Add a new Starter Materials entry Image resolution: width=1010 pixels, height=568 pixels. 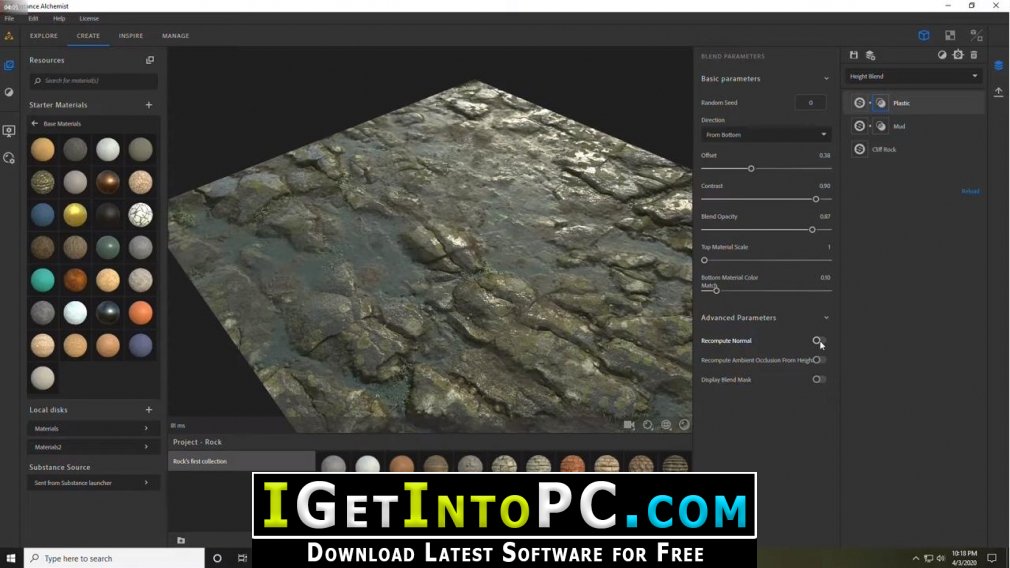149,104
